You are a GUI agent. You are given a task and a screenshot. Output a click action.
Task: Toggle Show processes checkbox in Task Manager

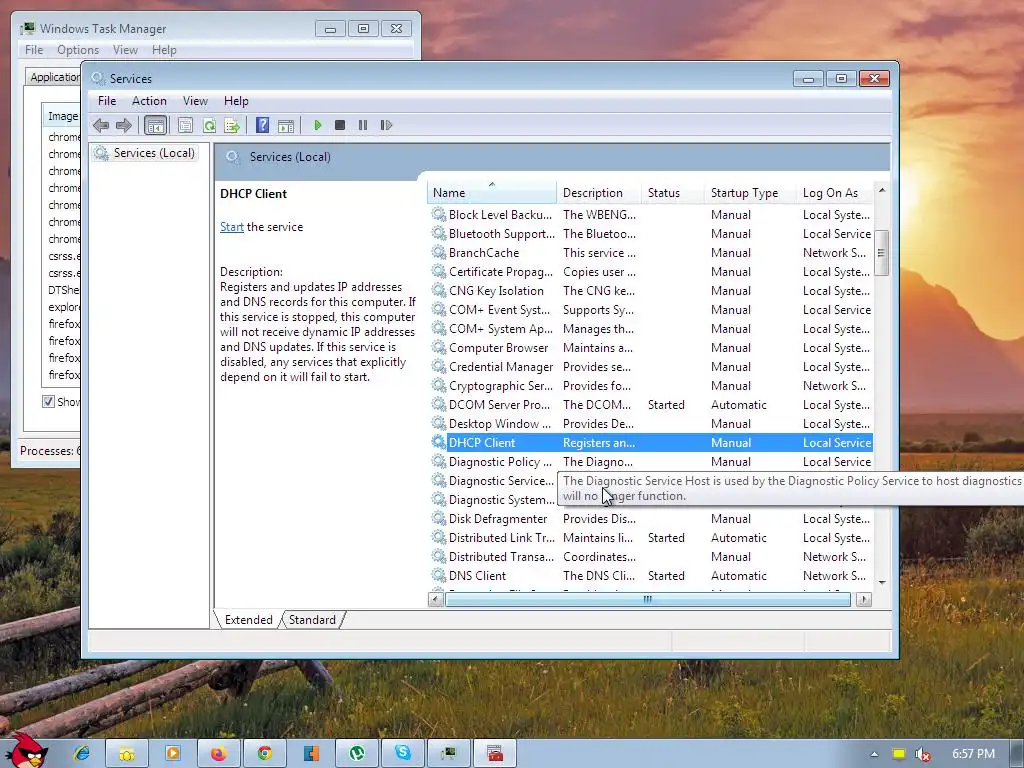48,401
